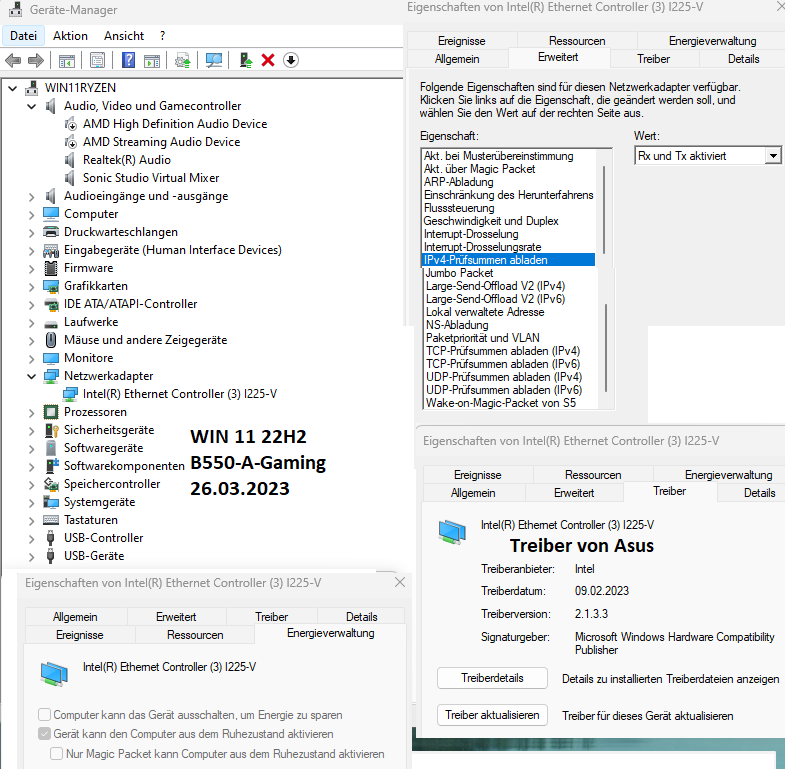
Task: Click the Softwarekomponenten category icon
Action: tap(52, 466)
